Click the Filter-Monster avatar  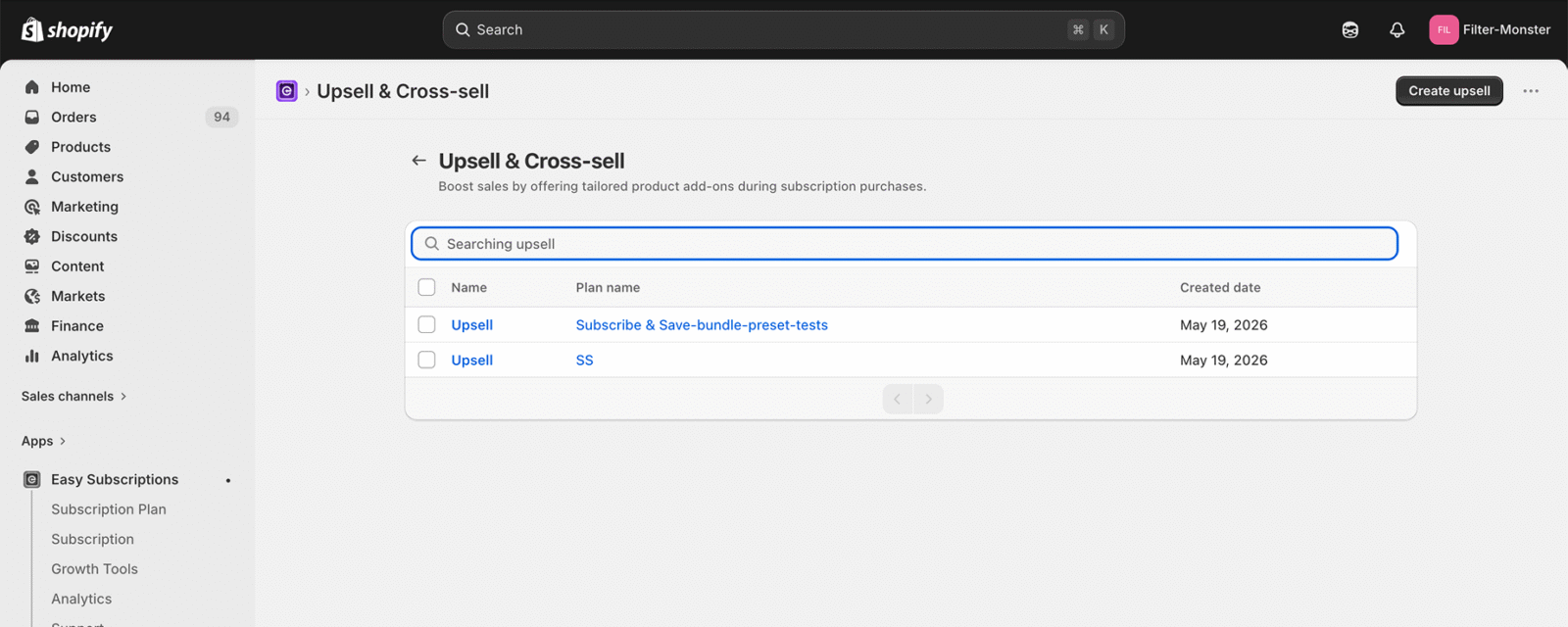click(1444, 29)
